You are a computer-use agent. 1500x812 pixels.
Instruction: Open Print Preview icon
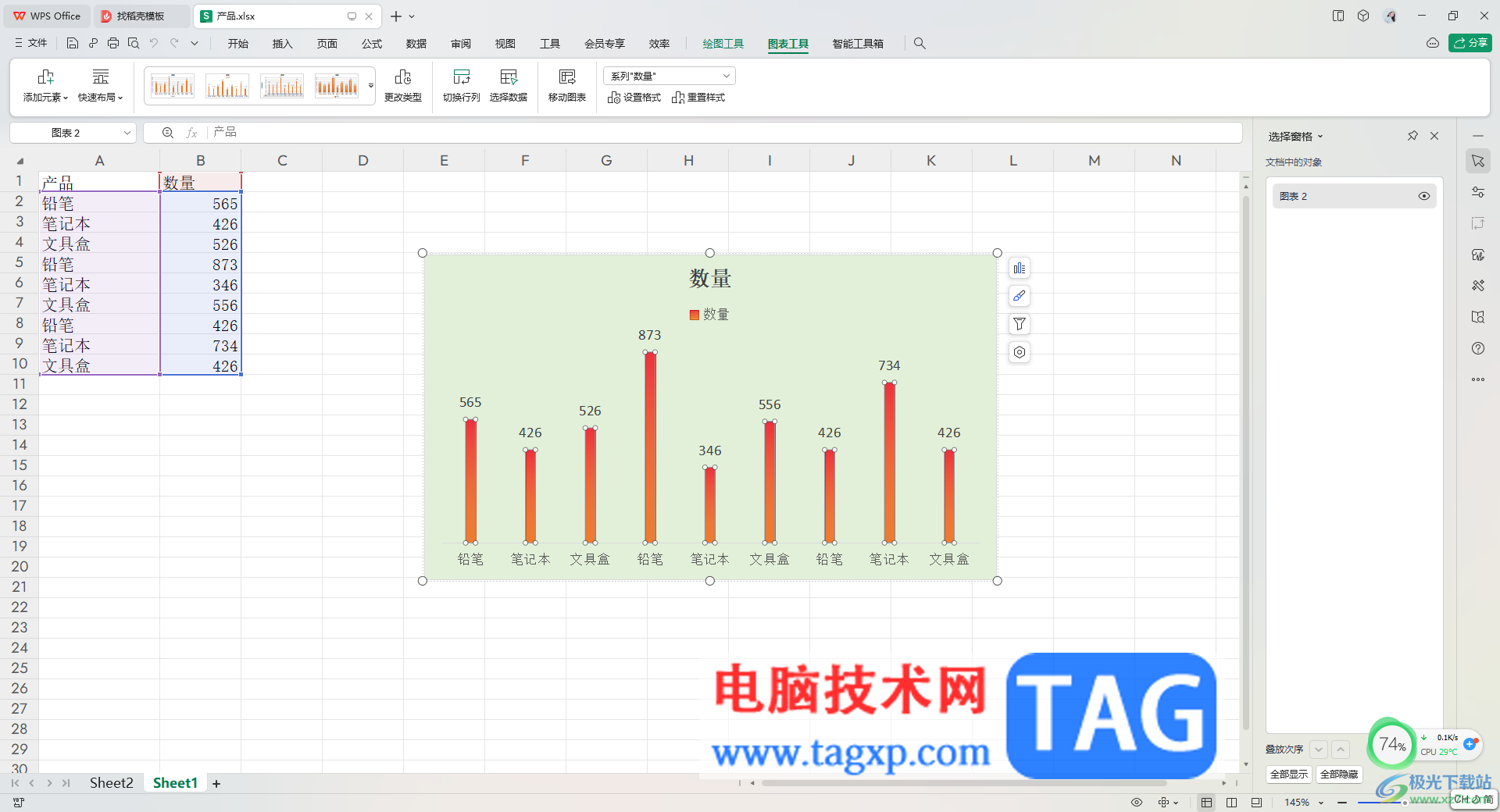pos(134,44)
